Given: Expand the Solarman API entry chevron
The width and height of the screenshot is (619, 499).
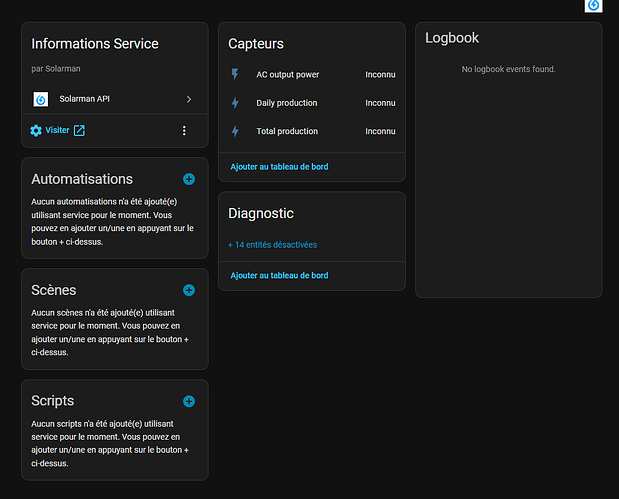Looking at the screenshot, I should 189,99.
